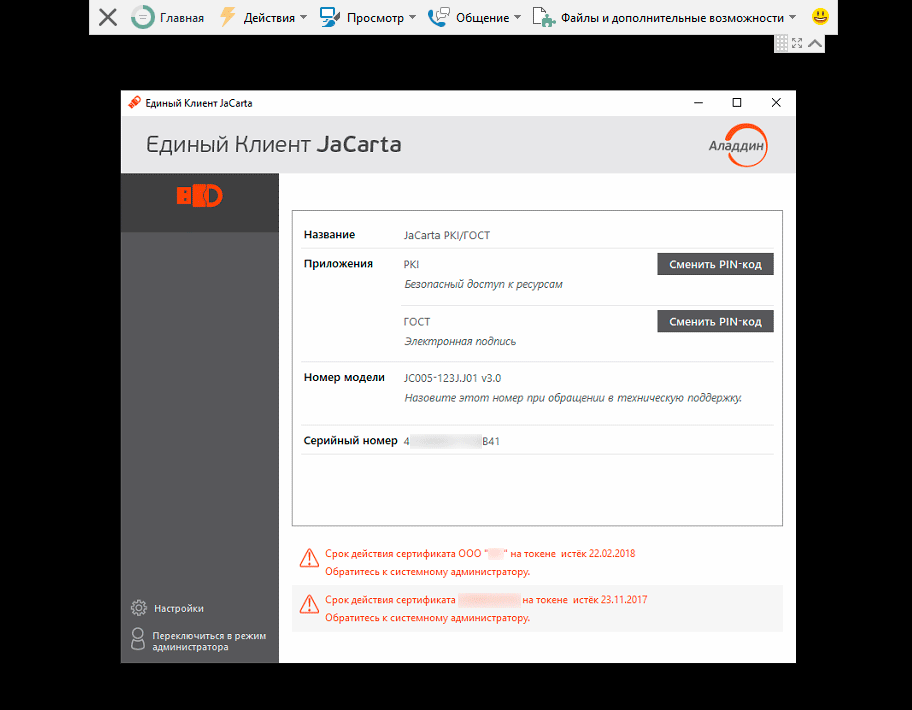Change PIN code for PKI application

715,264
